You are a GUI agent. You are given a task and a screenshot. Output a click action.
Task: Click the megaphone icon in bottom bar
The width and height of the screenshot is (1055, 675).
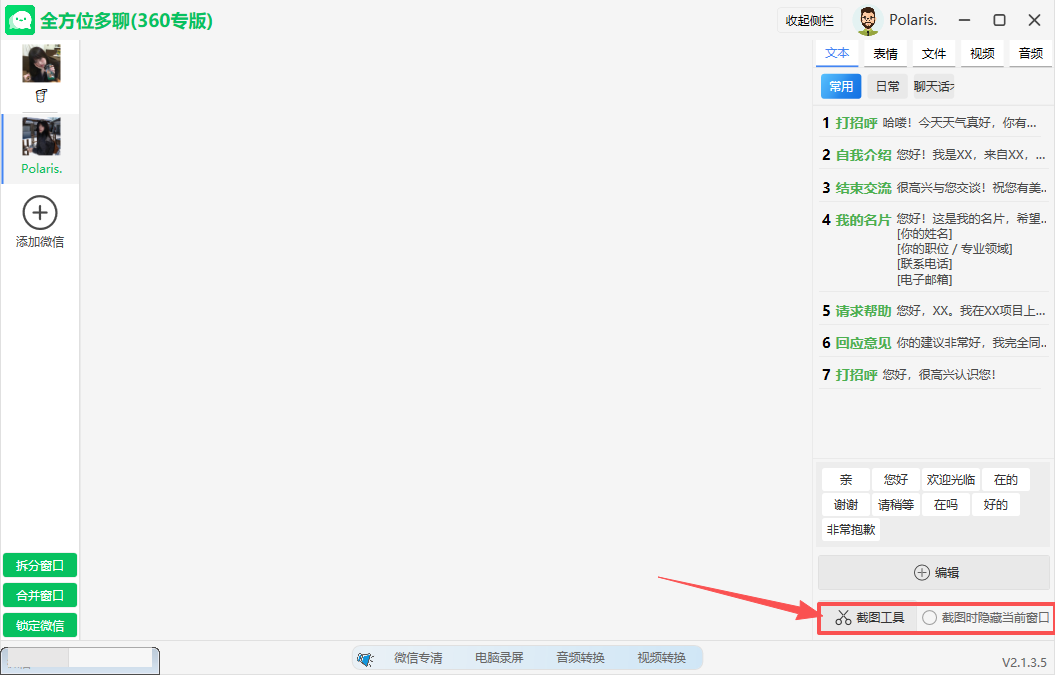click(365, 658)
